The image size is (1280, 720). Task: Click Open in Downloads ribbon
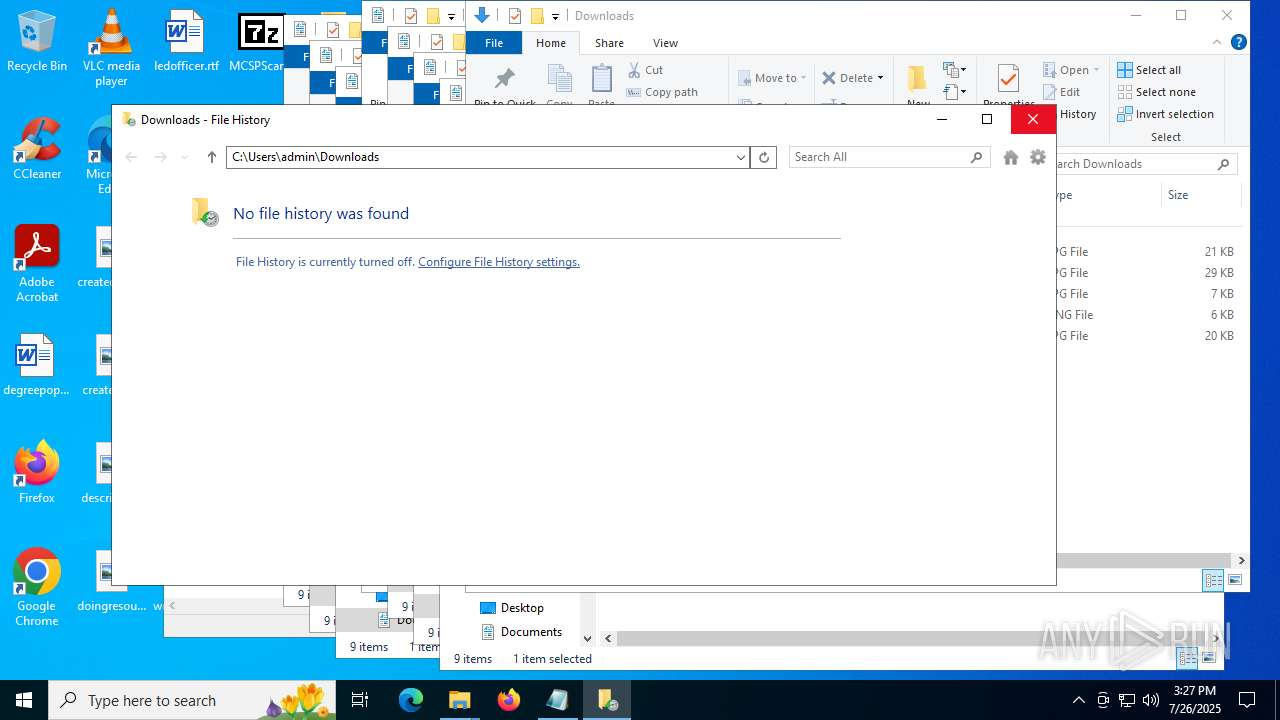[x=1071, y=70]
